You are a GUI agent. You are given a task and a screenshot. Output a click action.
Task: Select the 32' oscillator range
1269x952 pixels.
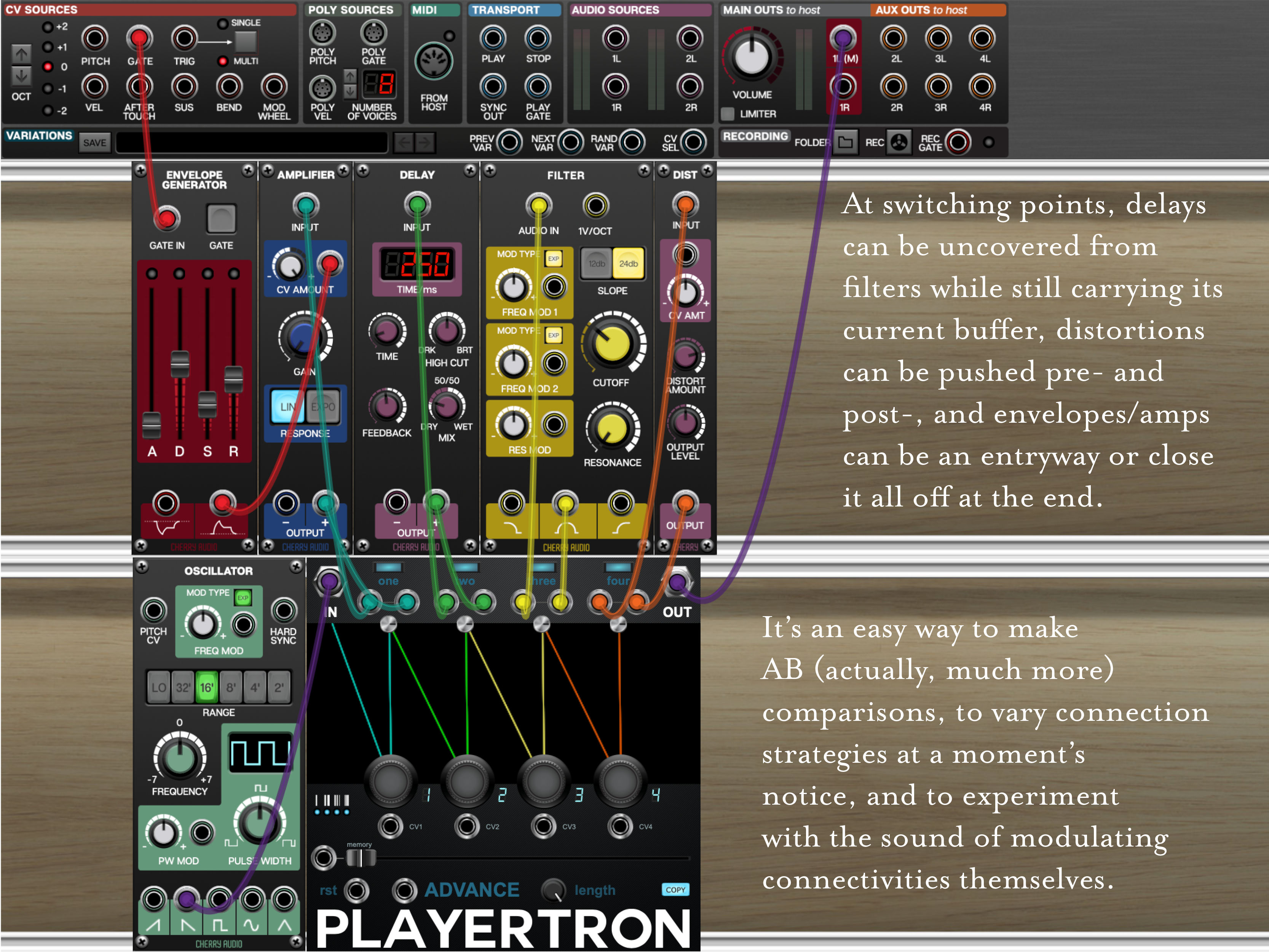183,687
